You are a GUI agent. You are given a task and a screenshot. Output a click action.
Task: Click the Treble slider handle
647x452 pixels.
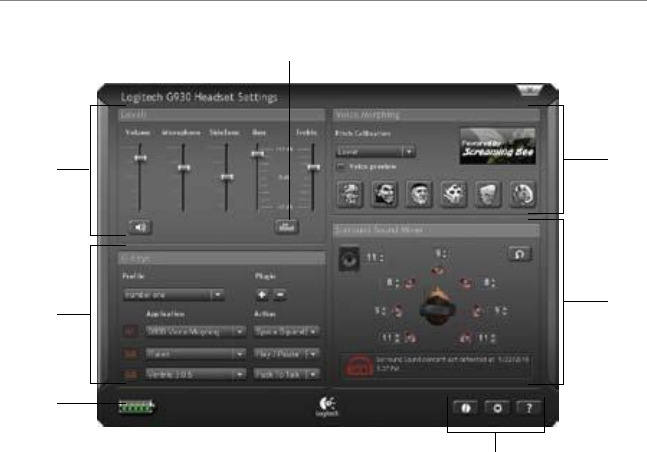[x=314, y=167]
